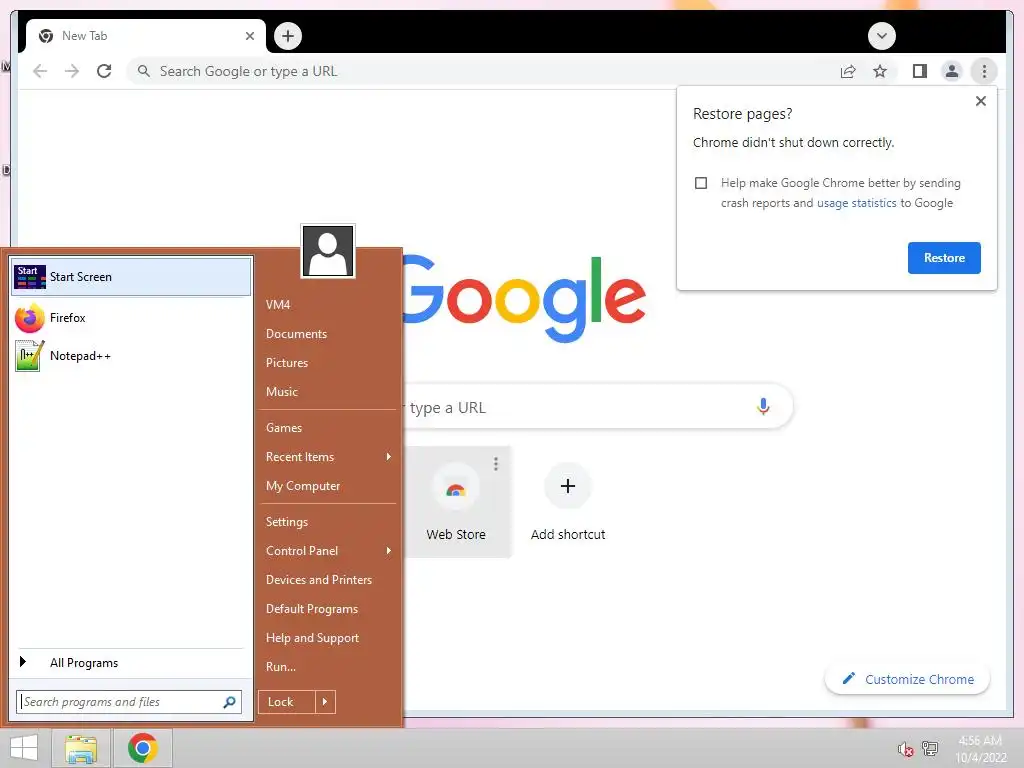Click the network tray icon

(929, 748)
